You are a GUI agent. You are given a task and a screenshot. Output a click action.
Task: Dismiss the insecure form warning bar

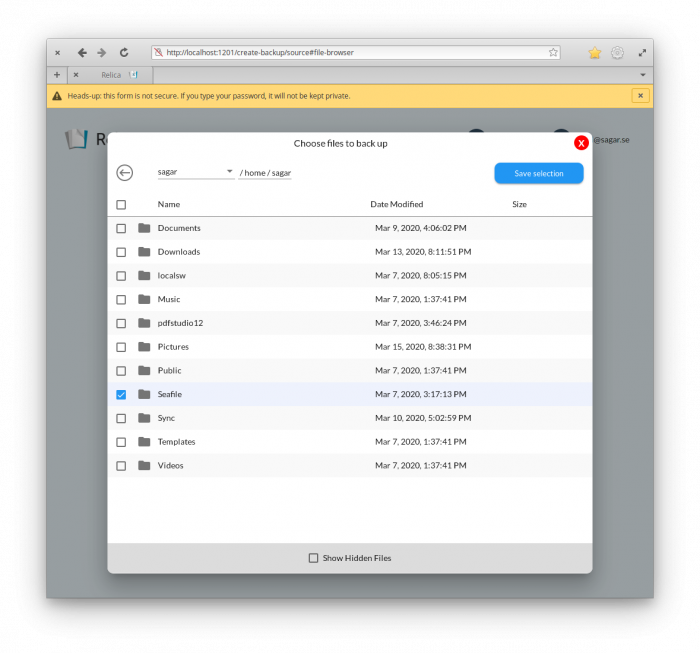click(640, 96)
